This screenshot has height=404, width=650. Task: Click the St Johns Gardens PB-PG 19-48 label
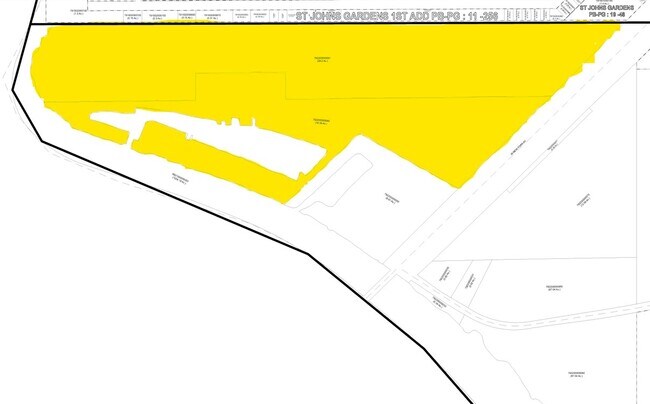(x=612, y=11)
